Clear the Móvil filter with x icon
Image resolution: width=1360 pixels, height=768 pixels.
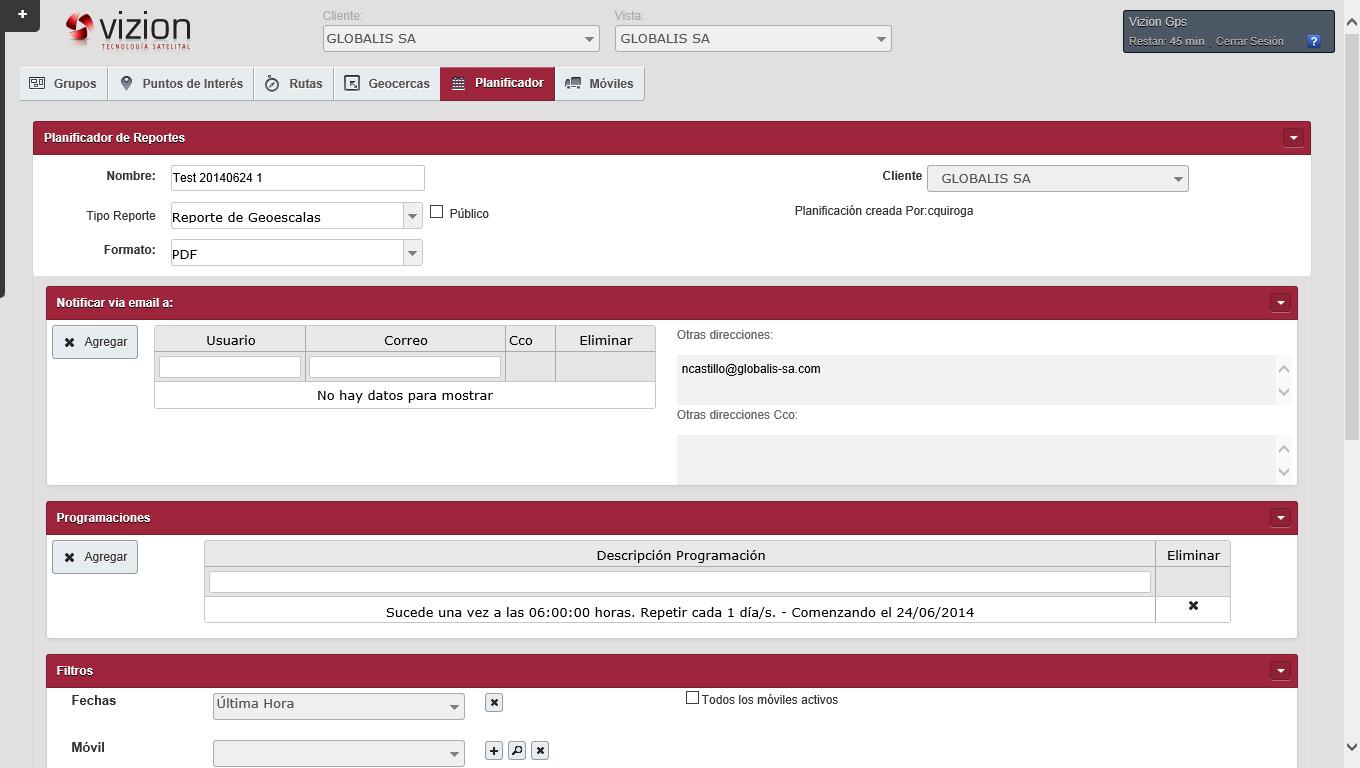pyautogui.click(x=540, y=750)
